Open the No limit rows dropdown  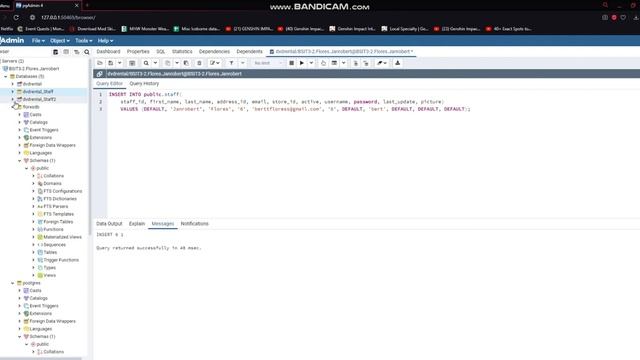coord(267,63)
